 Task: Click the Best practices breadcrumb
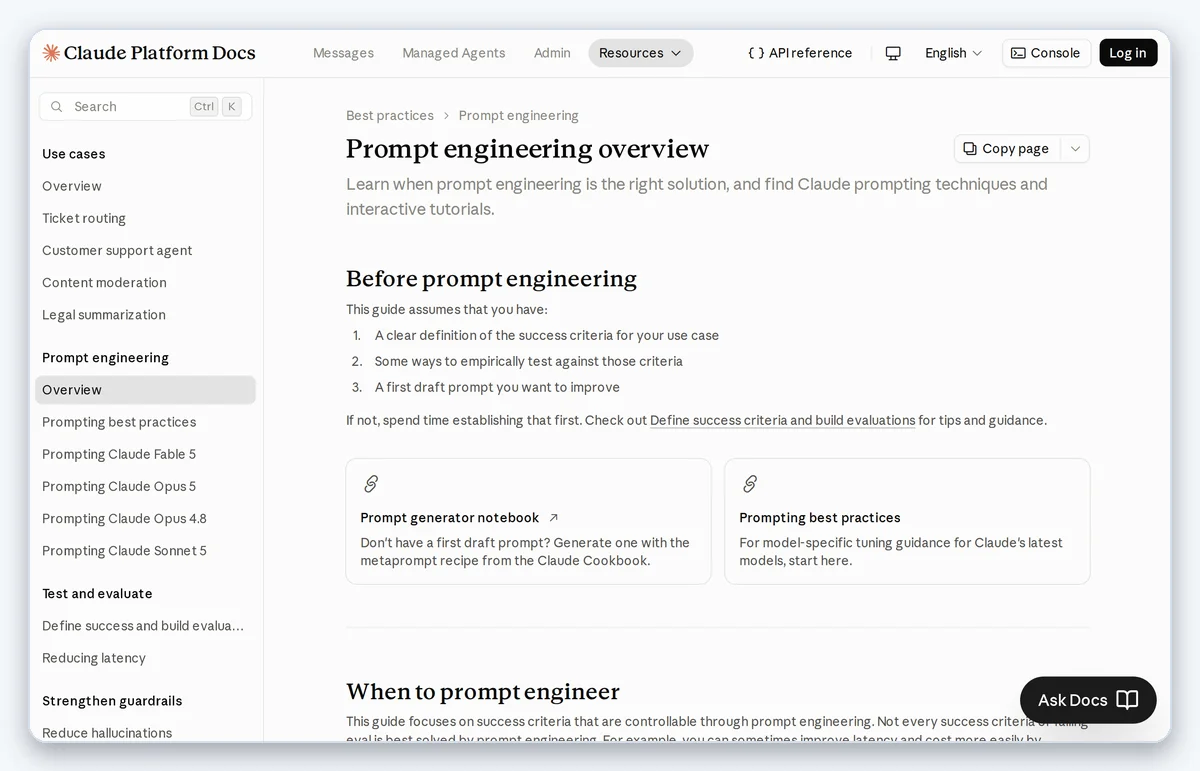point(390,116)
